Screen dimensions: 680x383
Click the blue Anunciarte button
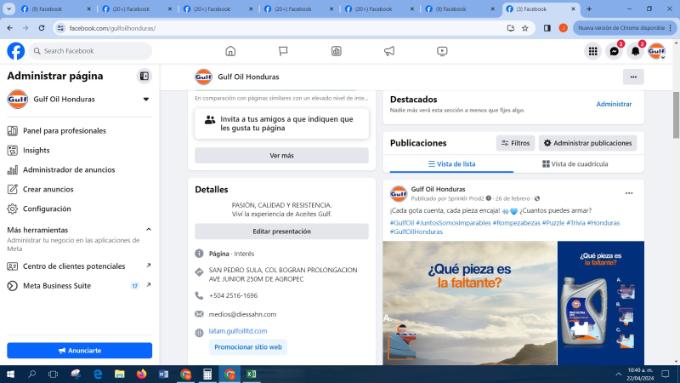pyautogui.click(x=79, y=350)
